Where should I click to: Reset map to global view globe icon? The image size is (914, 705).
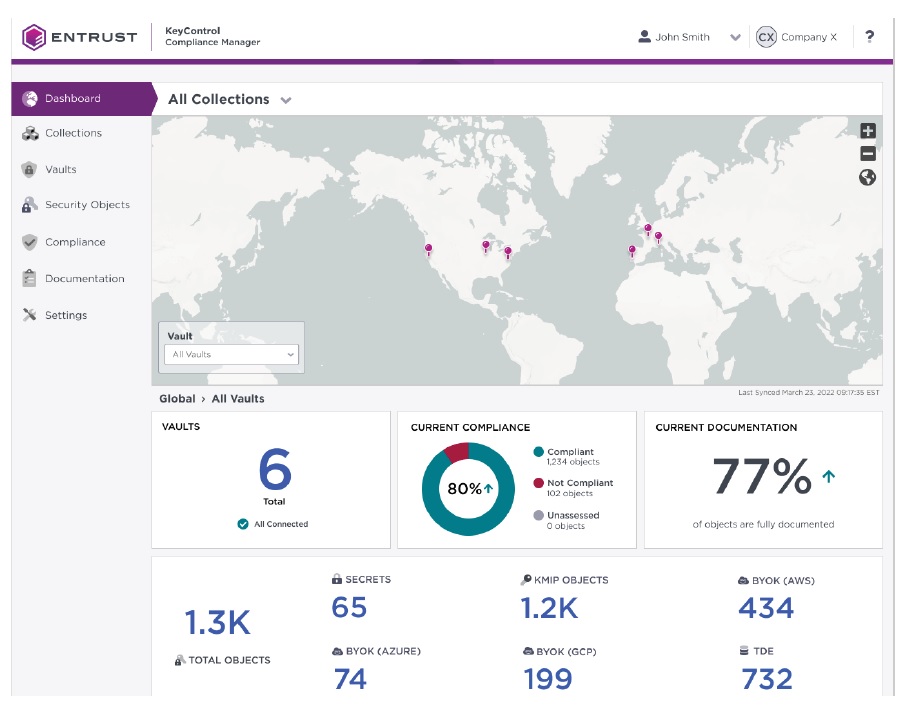point(867,177)
